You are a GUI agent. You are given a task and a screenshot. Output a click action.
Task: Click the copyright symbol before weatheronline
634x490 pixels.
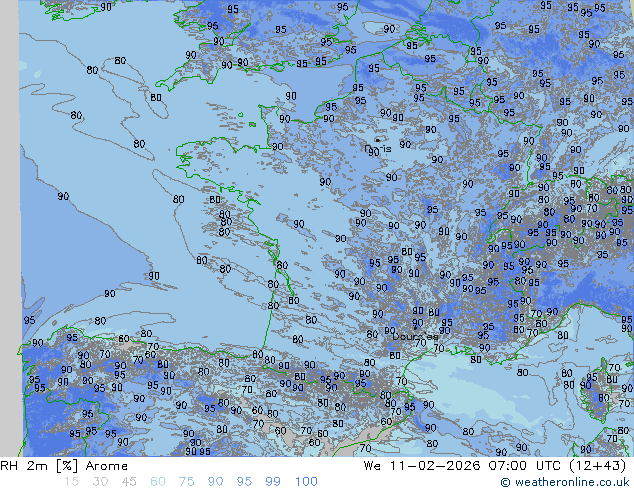(506, 482)
